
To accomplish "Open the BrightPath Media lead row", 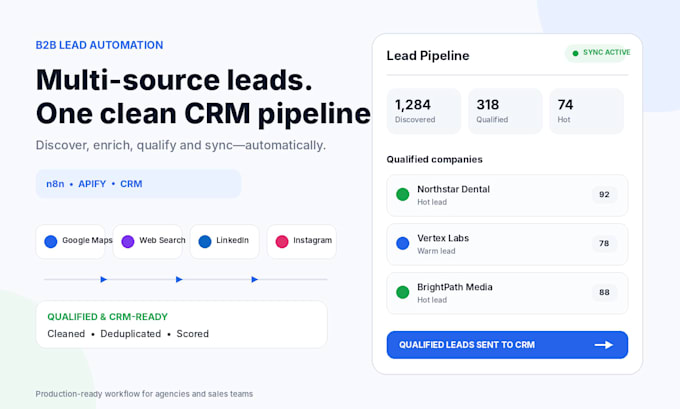I will 507,293.
